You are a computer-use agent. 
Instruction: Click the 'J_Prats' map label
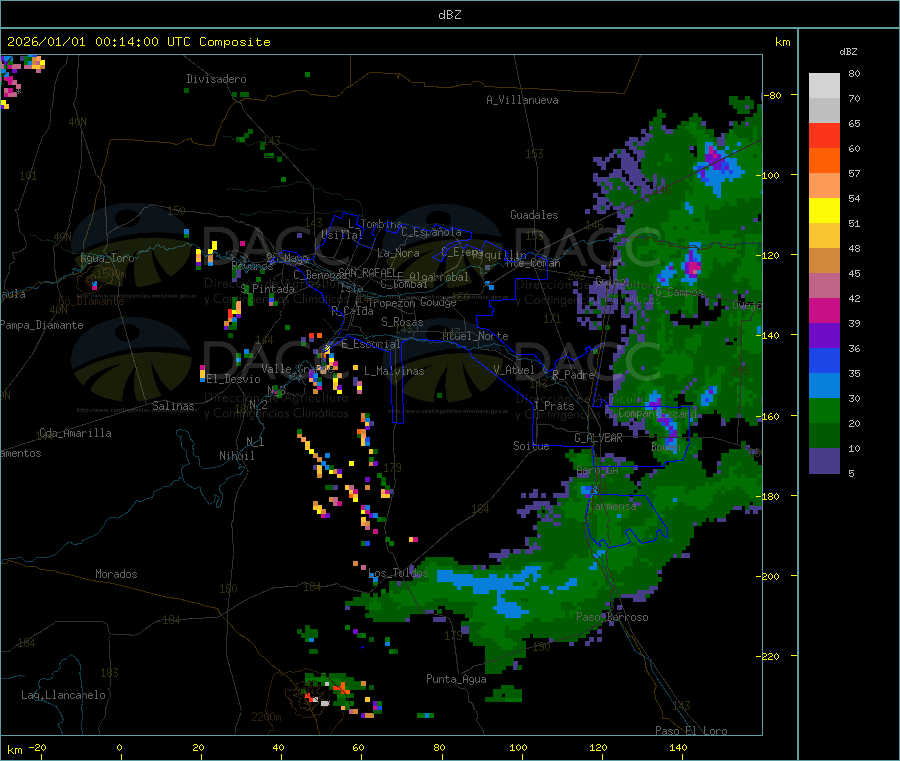coord(553,406)
